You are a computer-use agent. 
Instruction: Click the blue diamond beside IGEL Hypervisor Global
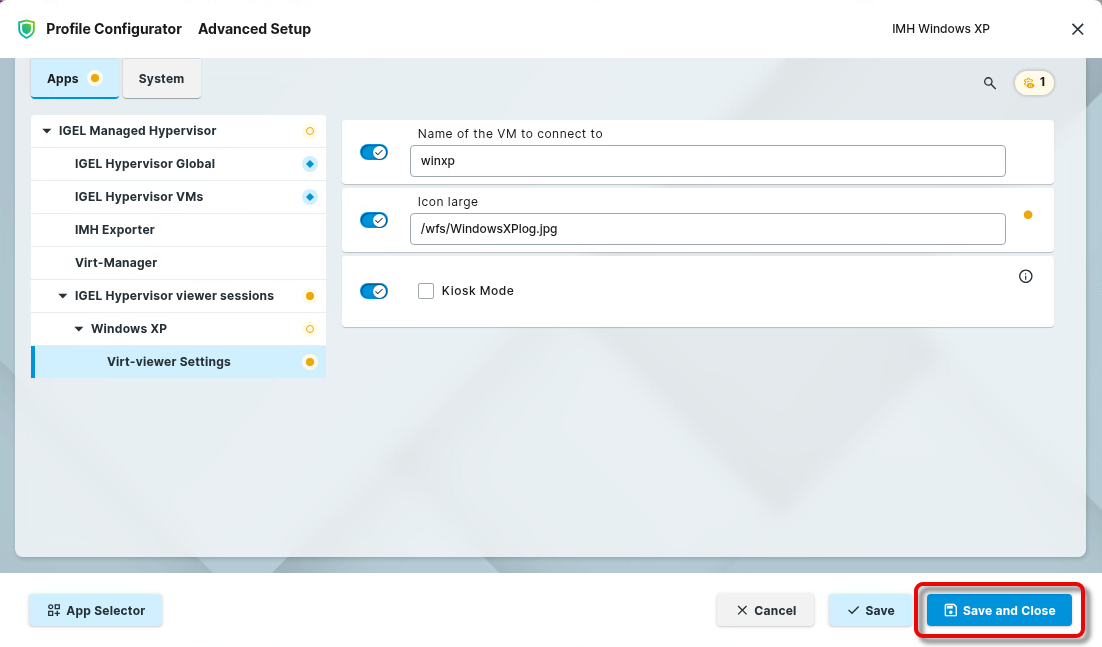tap(310, 164)
